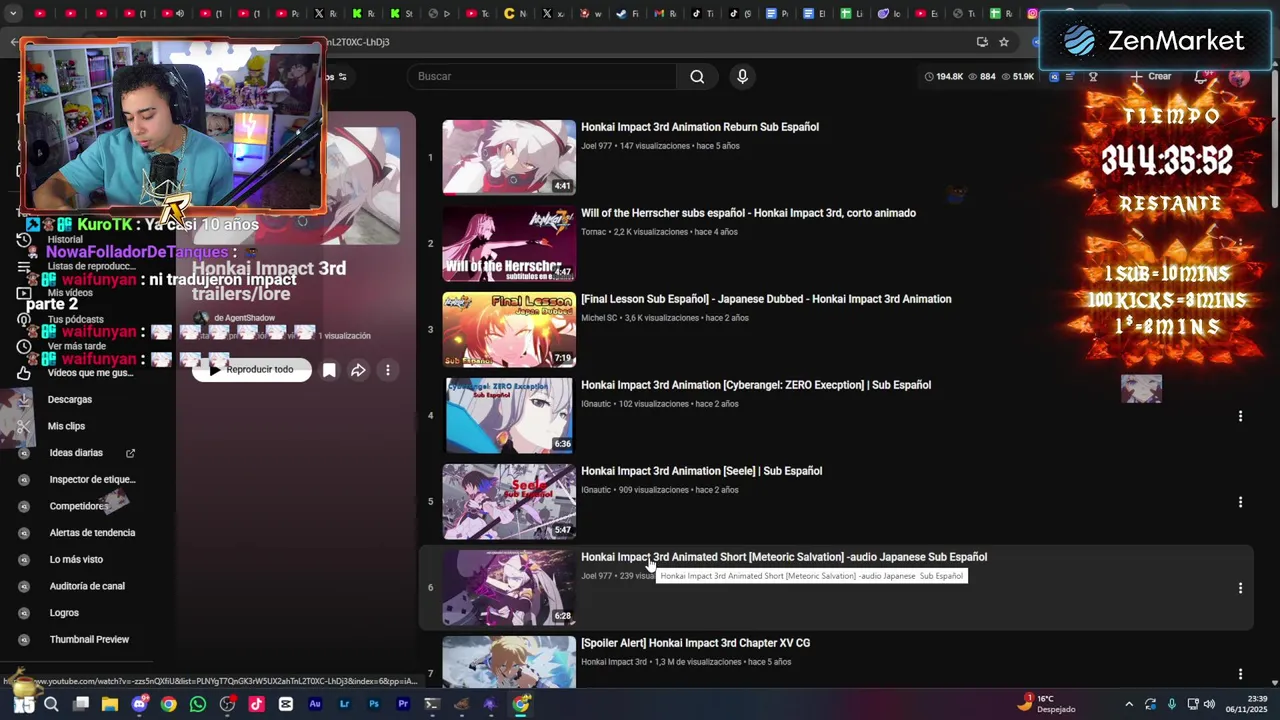
Task: Open the Michel SC channel link
Action: (600, 318)
